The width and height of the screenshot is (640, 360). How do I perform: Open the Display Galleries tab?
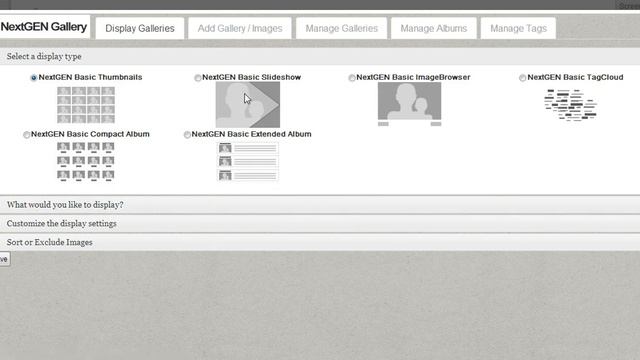(x=140, y=28)
